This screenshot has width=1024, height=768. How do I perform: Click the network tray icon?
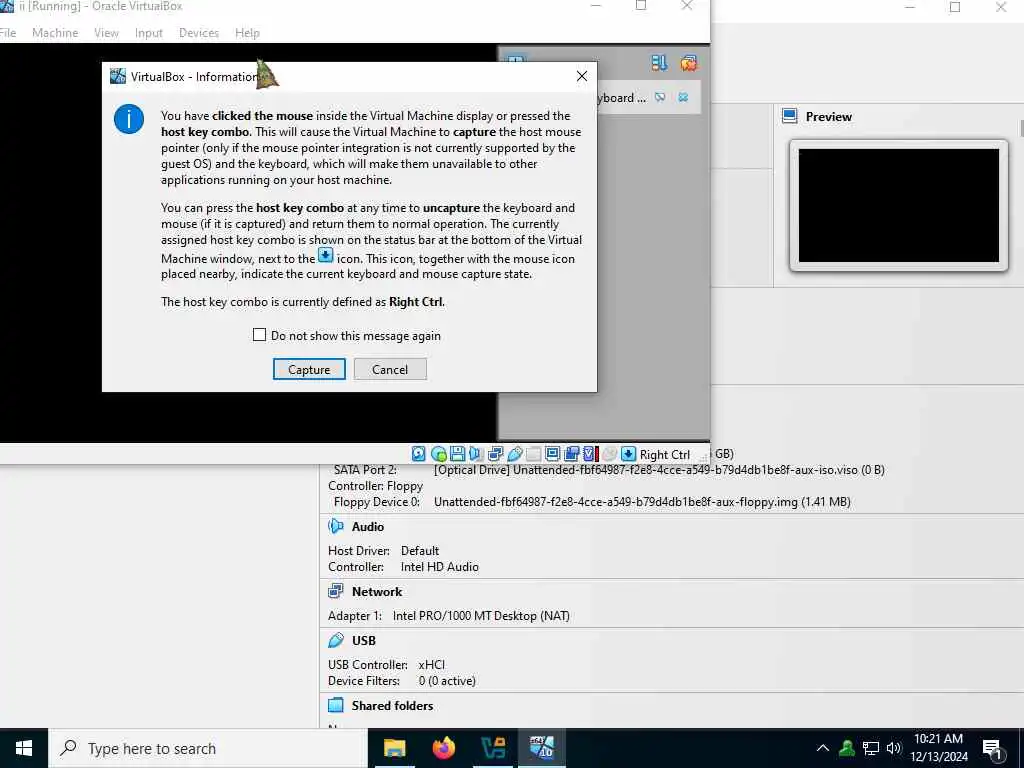coord(871,748)
